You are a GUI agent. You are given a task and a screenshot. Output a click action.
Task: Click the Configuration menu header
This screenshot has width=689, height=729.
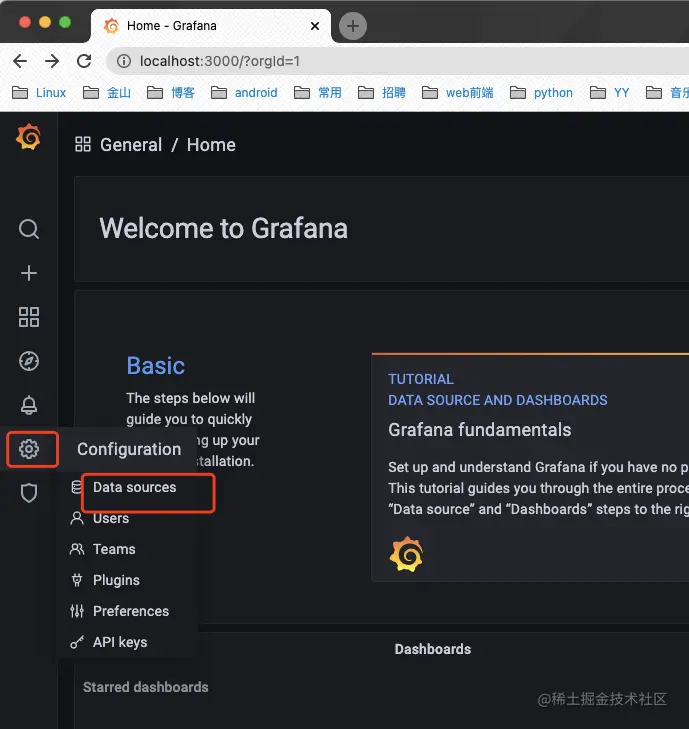[x=129, y=449]
